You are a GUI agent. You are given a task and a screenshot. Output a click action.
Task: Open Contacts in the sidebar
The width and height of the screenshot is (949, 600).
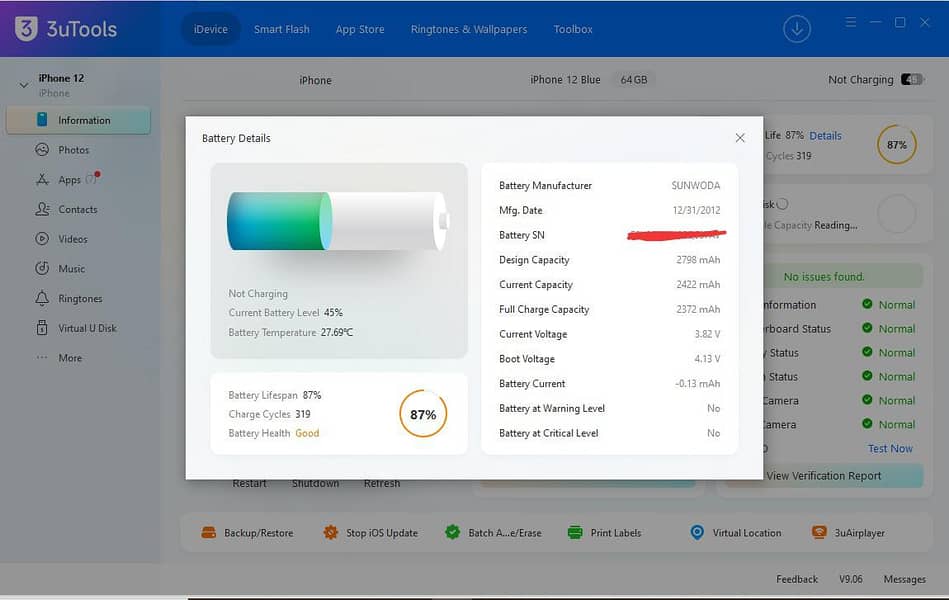click(x=78, y=209)
